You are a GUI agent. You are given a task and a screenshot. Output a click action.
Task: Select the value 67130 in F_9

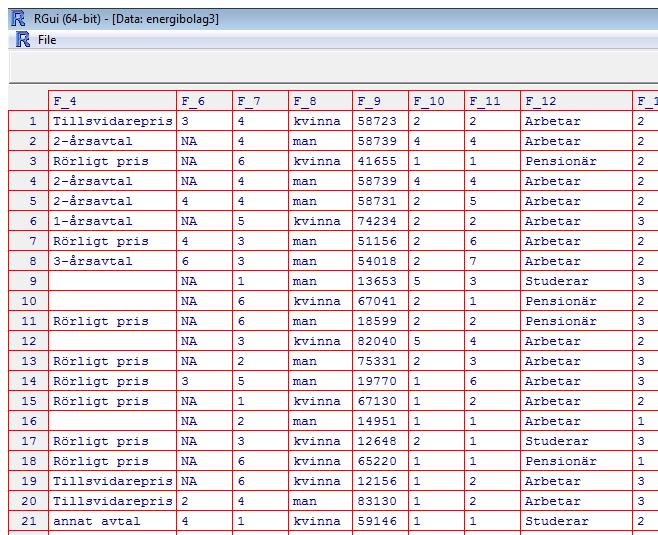[x=381, y=401]
